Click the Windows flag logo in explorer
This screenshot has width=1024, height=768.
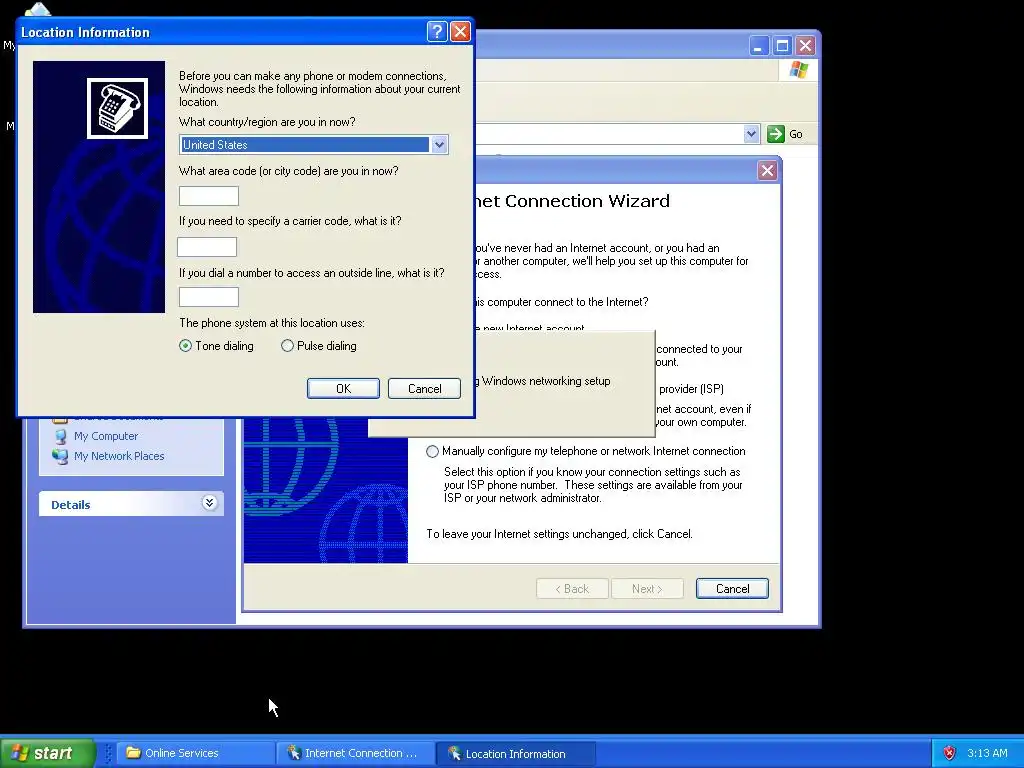pyautogui.click(x=798, y=70)
